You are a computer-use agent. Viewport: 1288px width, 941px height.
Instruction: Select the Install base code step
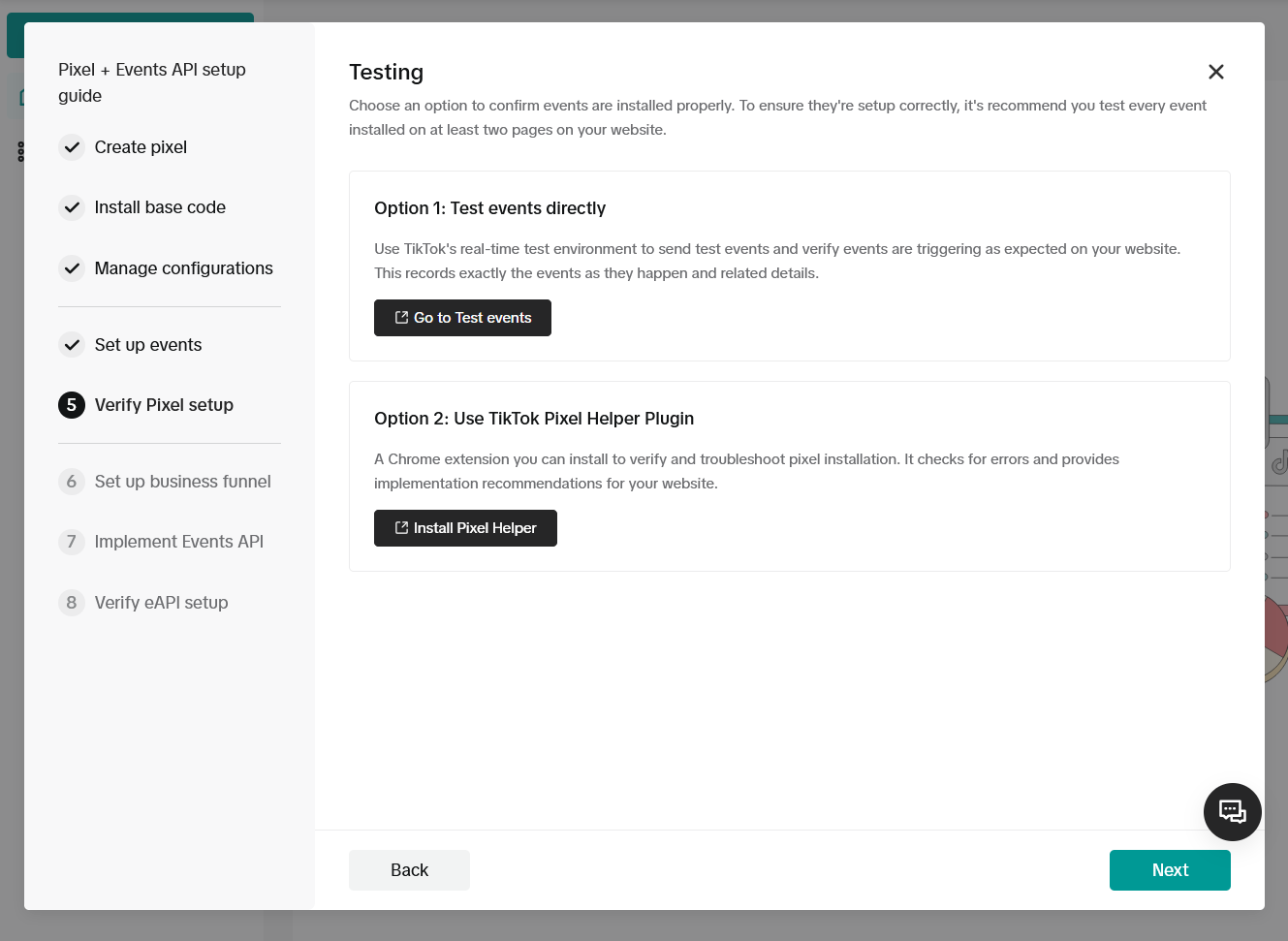(x=160, y=207)
